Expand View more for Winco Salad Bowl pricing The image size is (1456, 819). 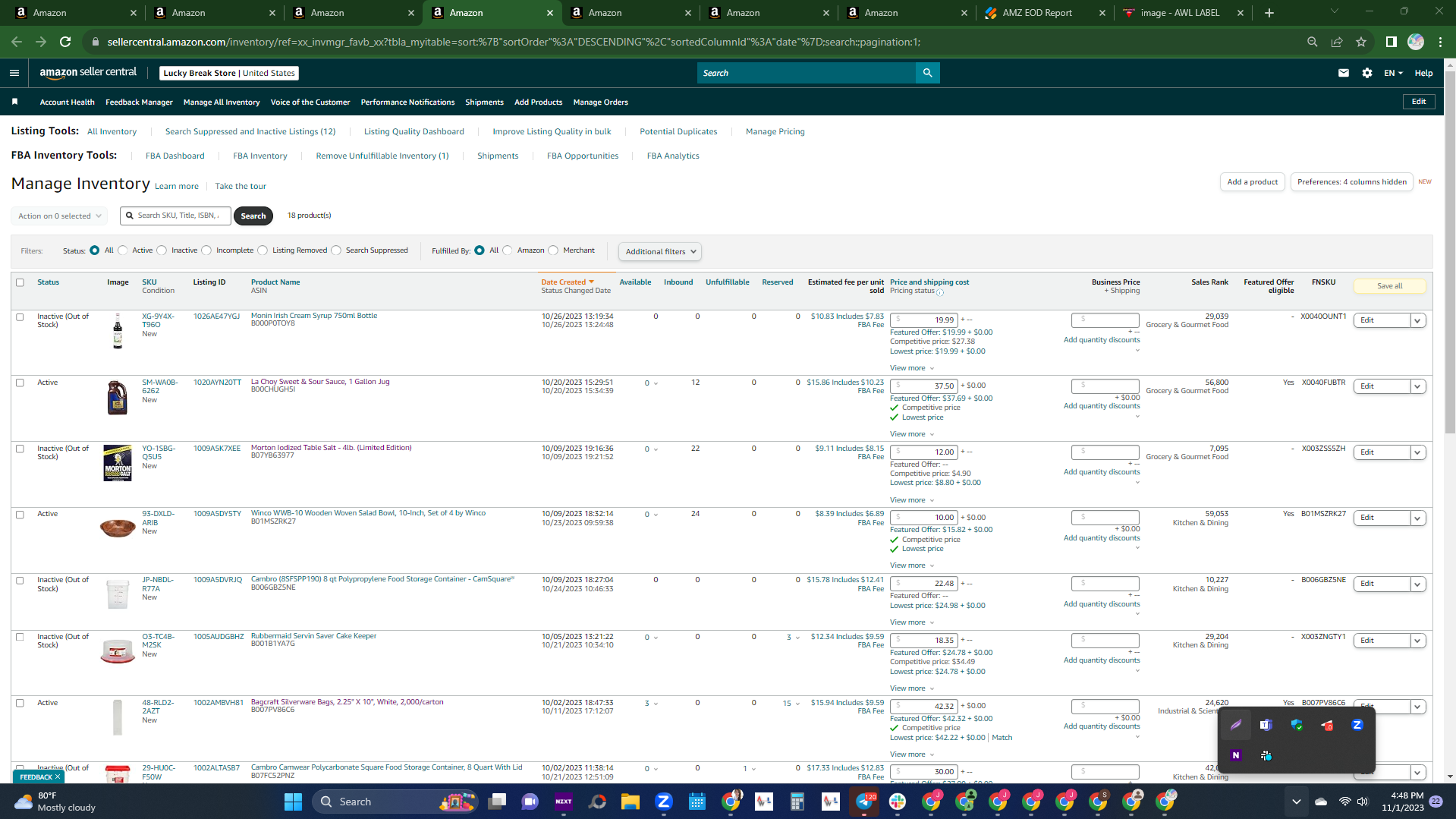click(x=911, y=565)
